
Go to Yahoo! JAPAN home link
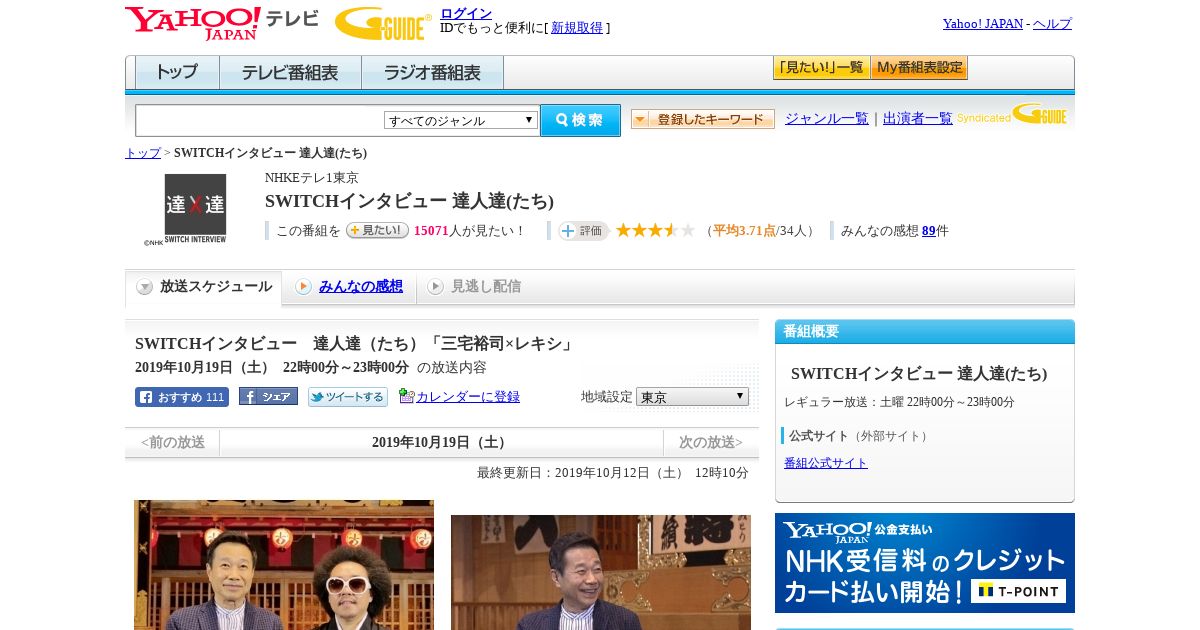pyautogui.click(x=983, y=24)
